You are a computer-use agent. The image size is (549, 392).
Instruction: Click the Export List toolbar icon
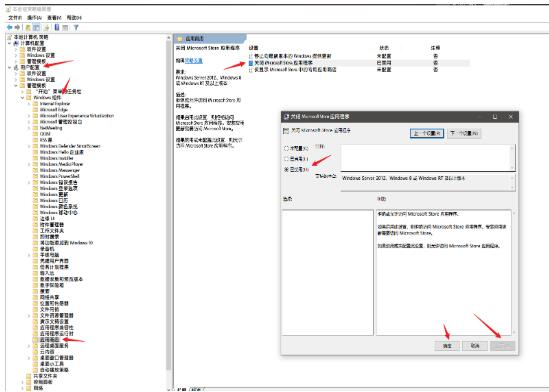[47, 27]
